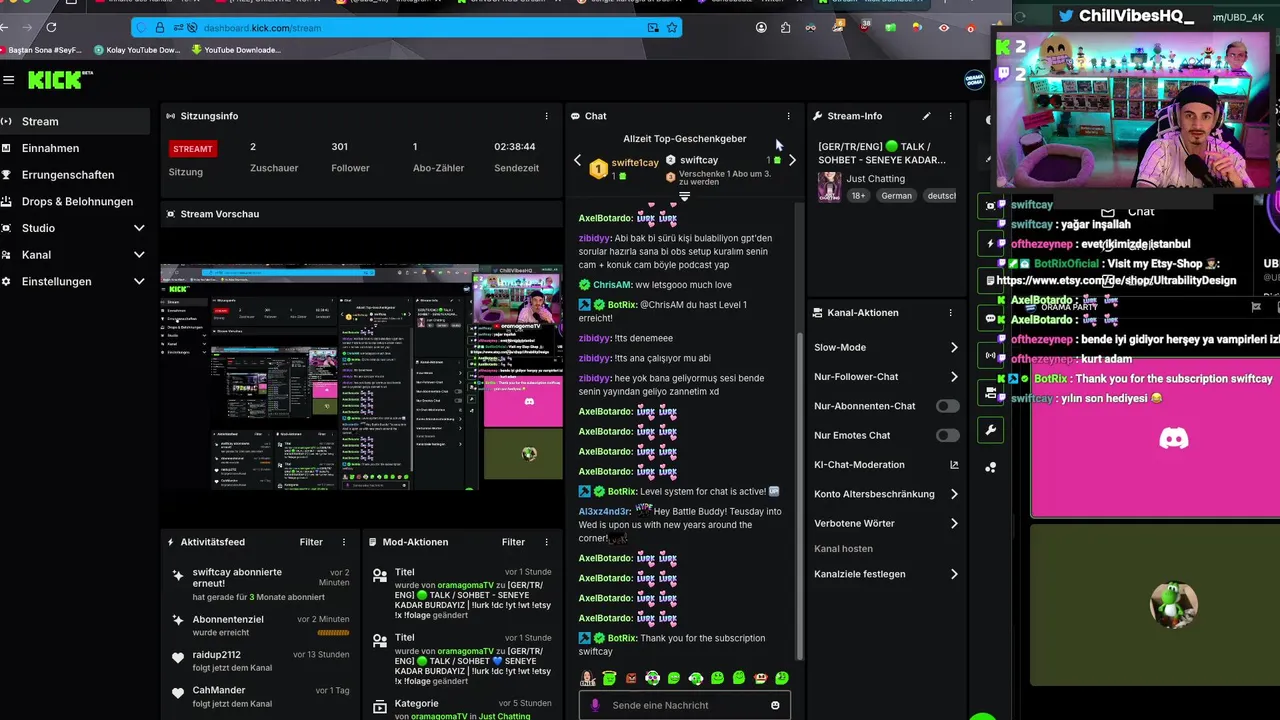Open Nur-Follower-Chat options
The width and height of the screenshot is (1280, 720).
[x=886, y=377]
